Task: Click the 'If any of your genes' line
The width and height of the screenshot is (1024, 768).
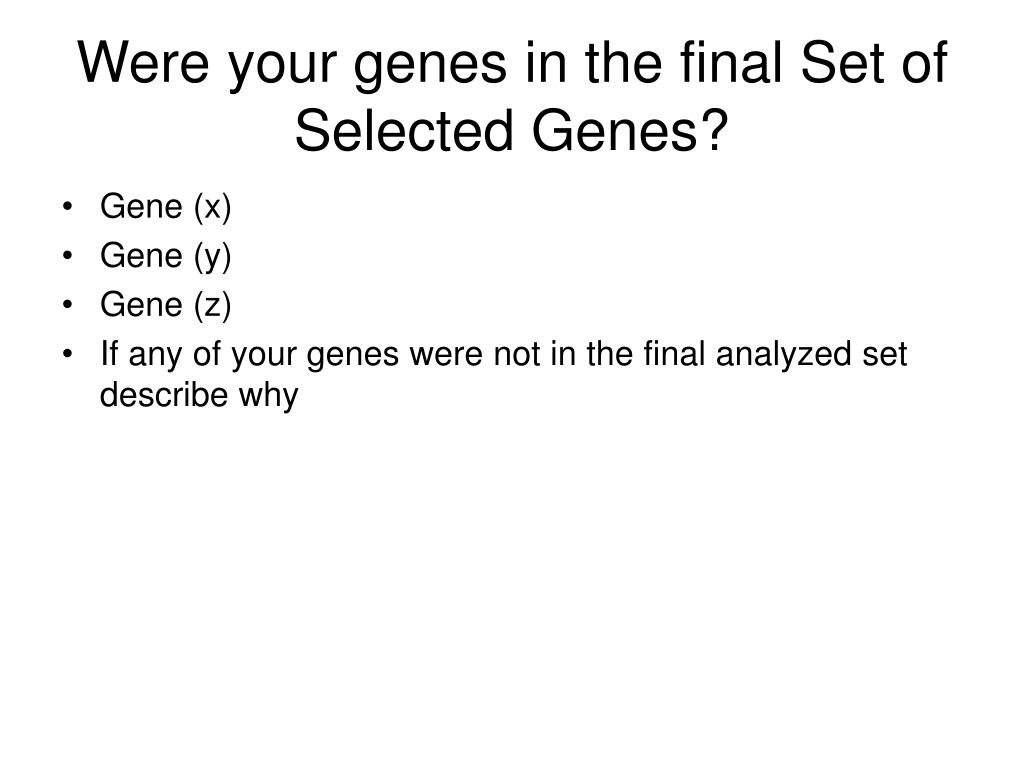Action: coord(504,355)
